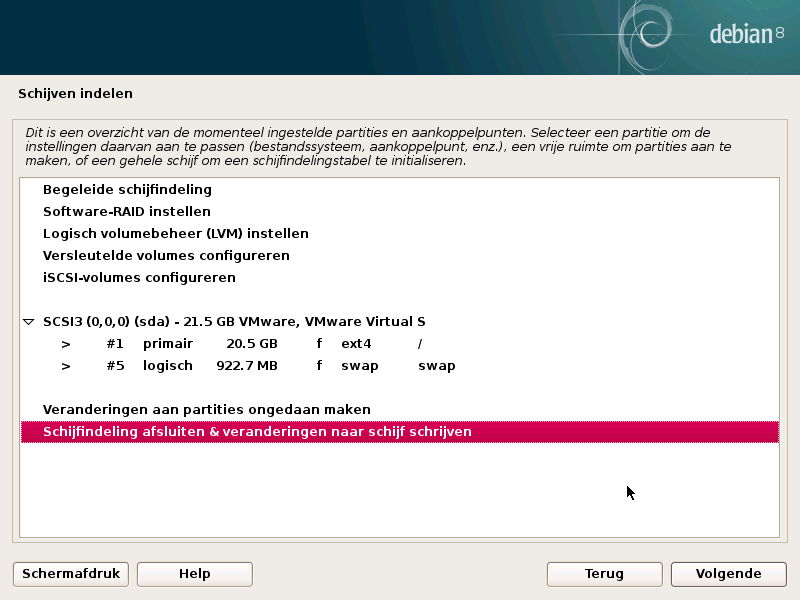Click the Debian swirl logo in header

click(646, 34)
